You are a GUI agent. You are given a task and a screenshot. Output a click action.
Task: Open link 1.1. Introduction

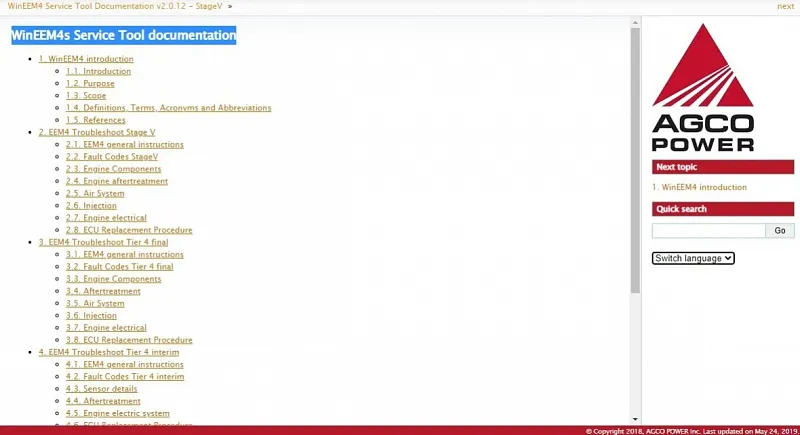tap(98, 71)
